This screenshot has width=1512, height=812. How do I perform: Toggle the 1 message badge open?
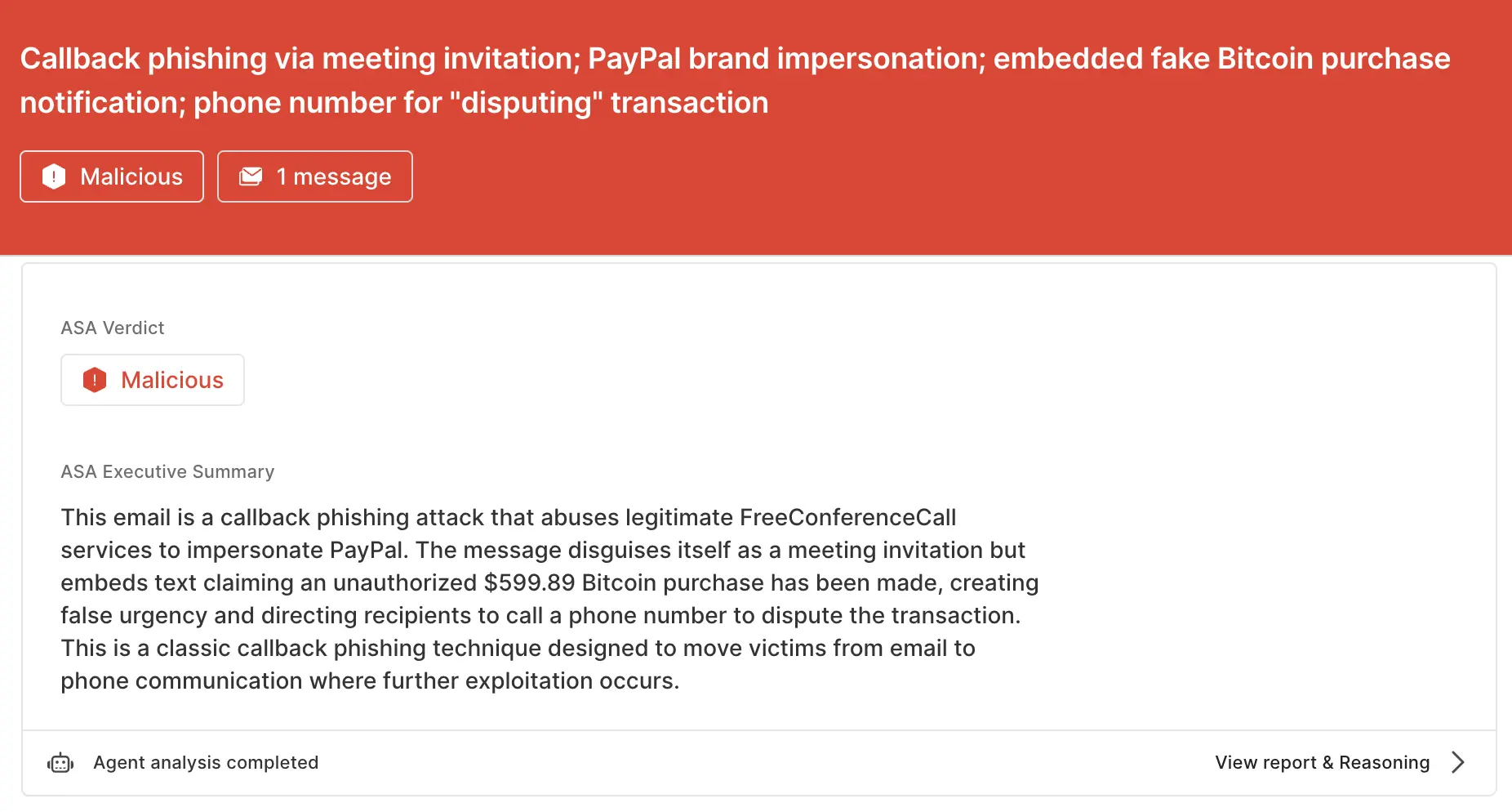(315, 176)
